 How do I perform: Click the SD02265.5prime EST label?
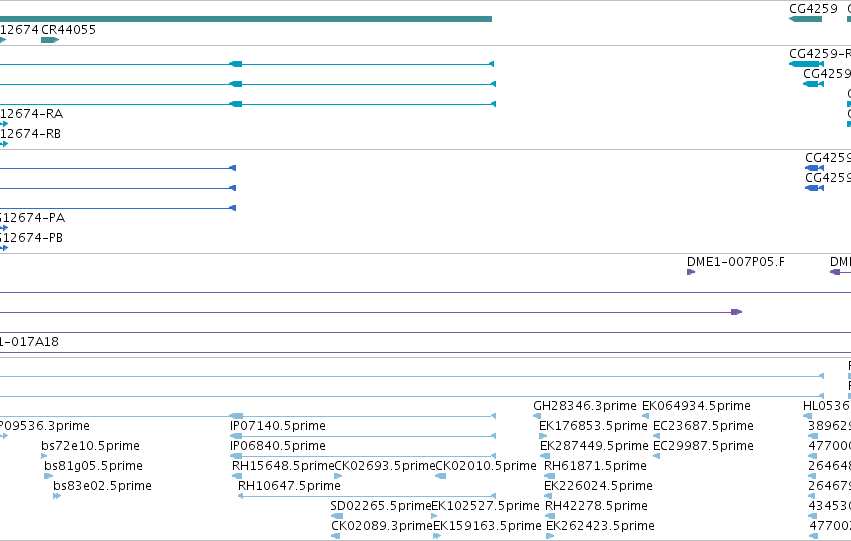[x=380, y=506]
